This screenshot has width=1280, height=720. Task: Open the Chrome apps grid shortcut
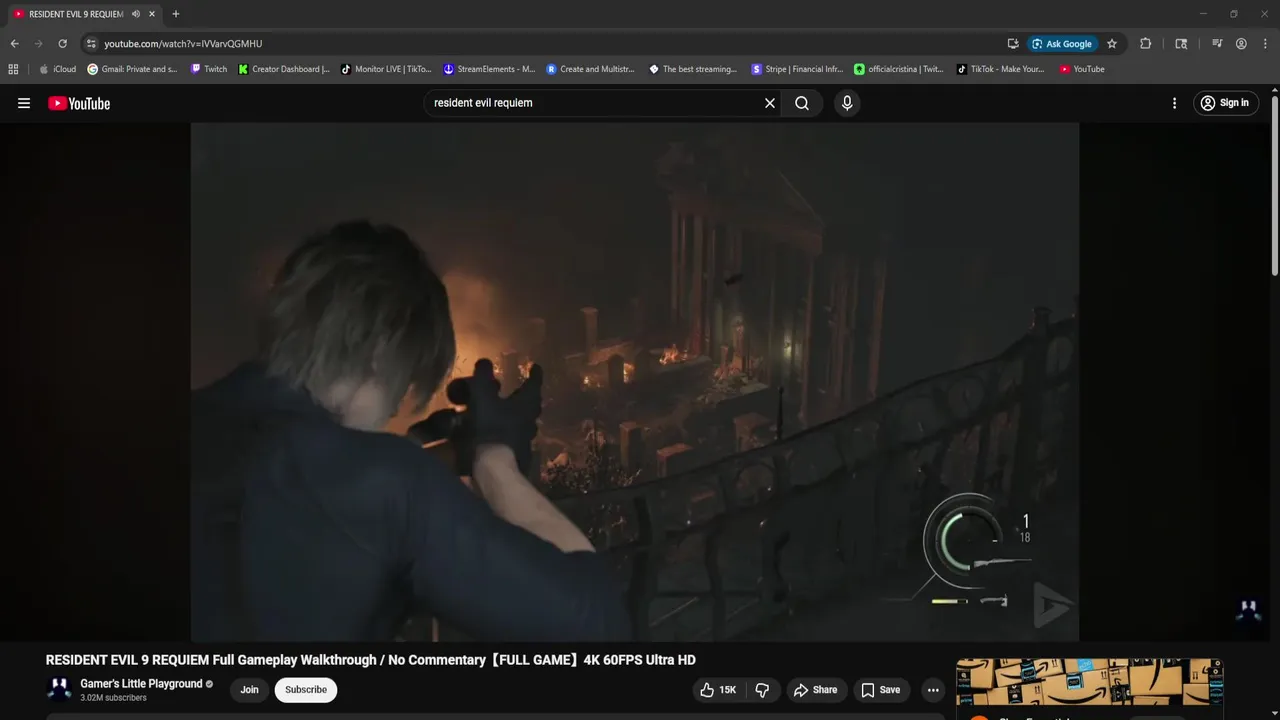[13, 69]
